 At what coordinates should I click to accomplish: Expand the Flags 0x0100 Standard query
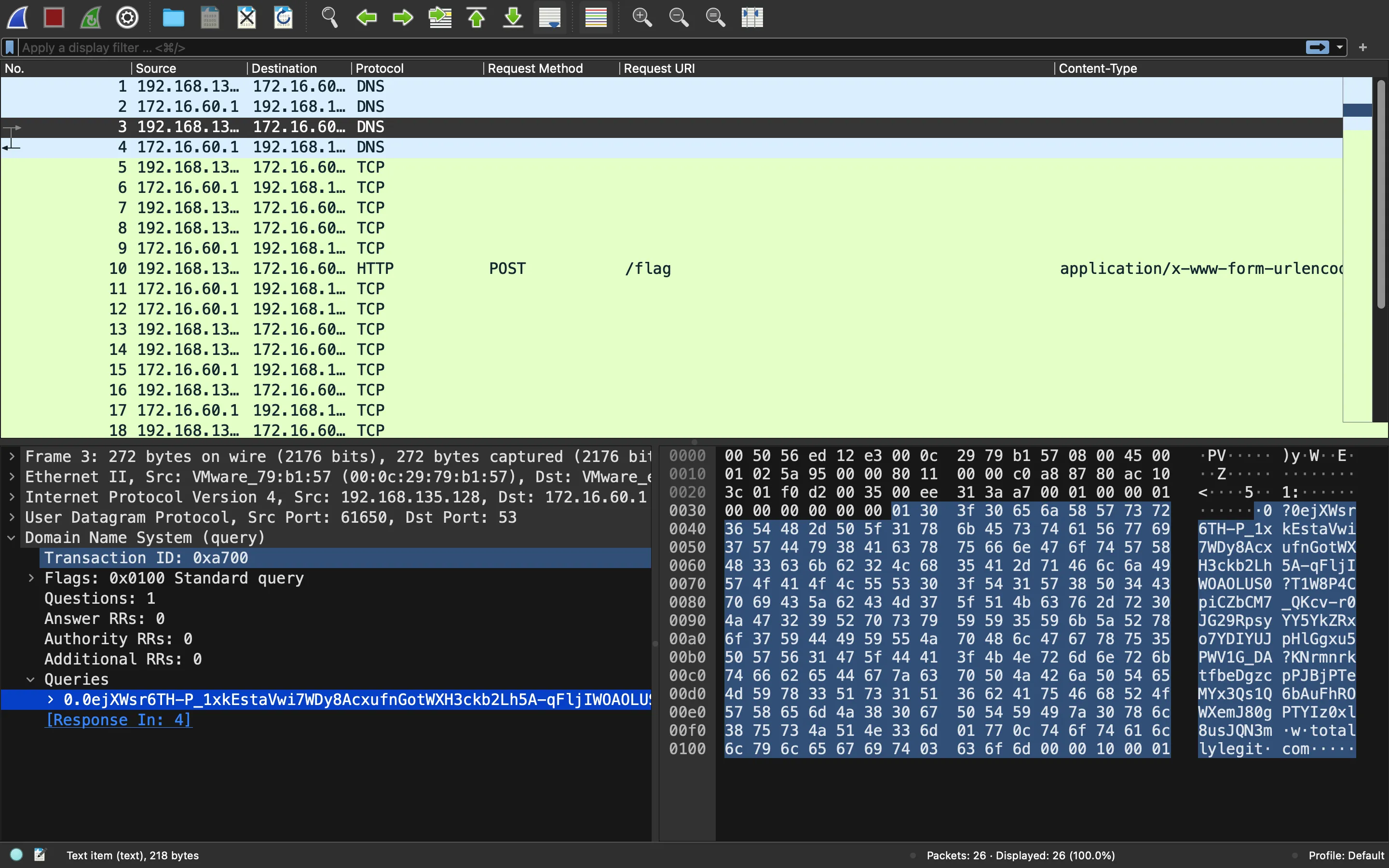[31, 578]
